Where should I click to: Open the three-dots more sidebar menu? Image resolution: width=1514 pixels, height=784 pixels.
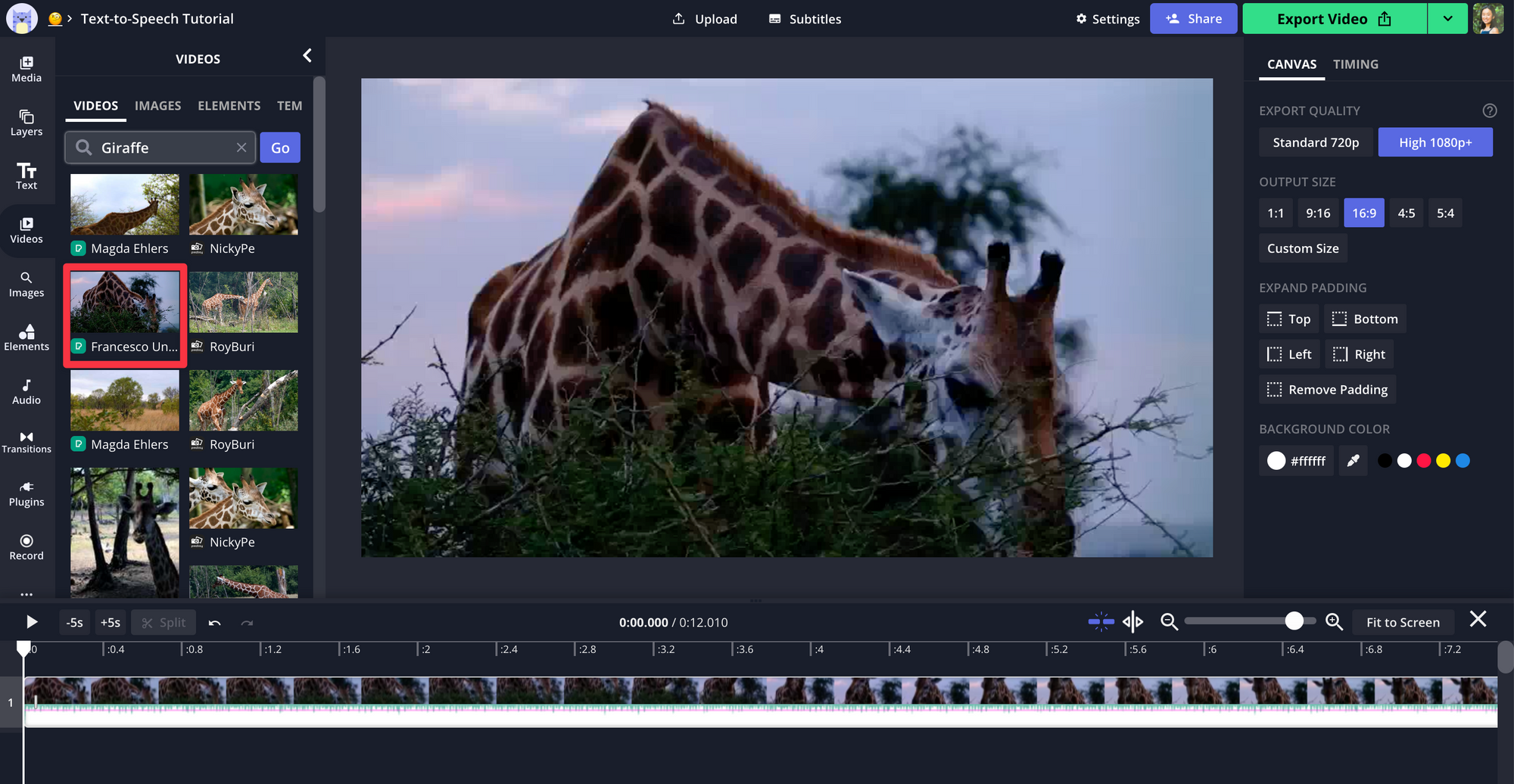click(26, 594)
